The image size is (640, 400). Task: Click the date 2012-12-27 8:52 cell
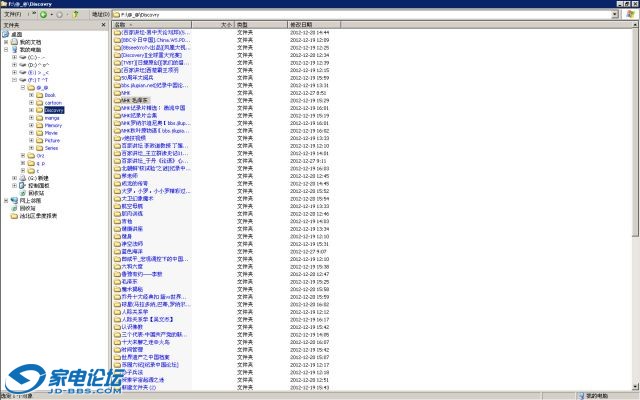tap(308, 93)
